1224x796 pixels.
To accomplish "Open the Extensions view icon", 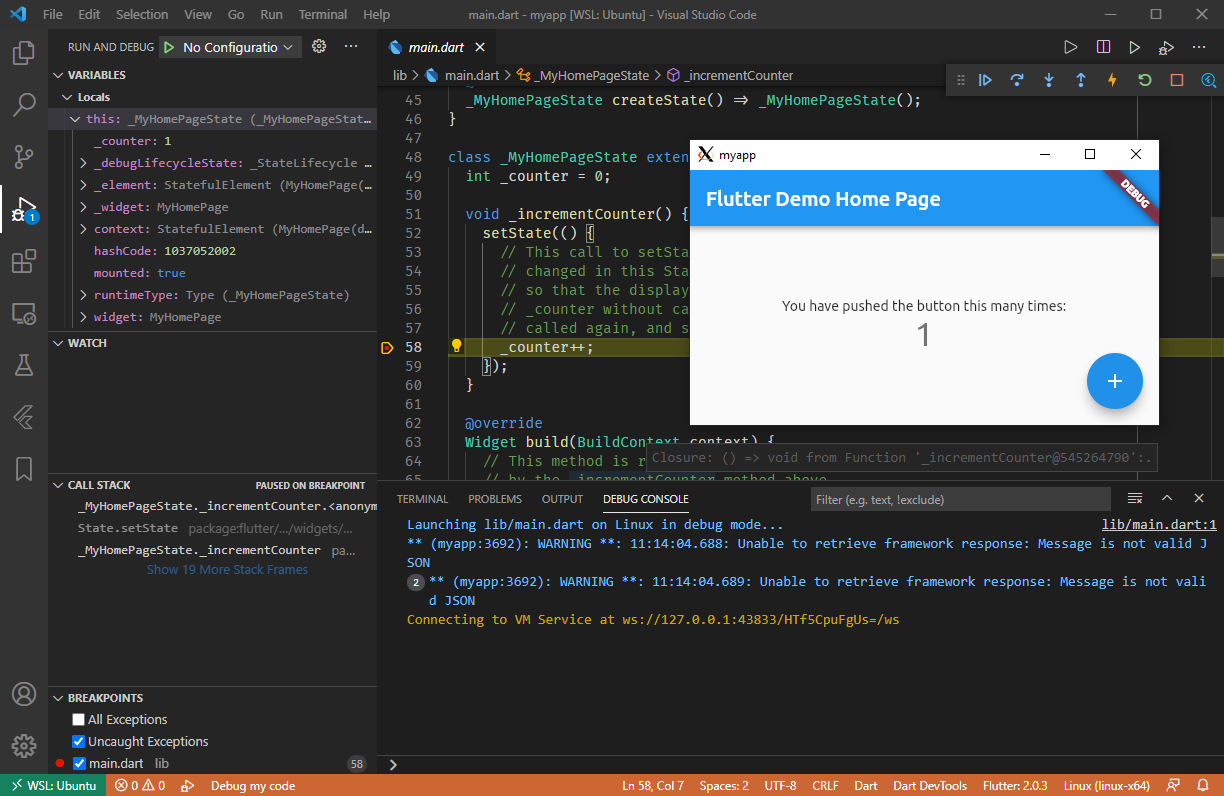I will [x=24, y=262].
